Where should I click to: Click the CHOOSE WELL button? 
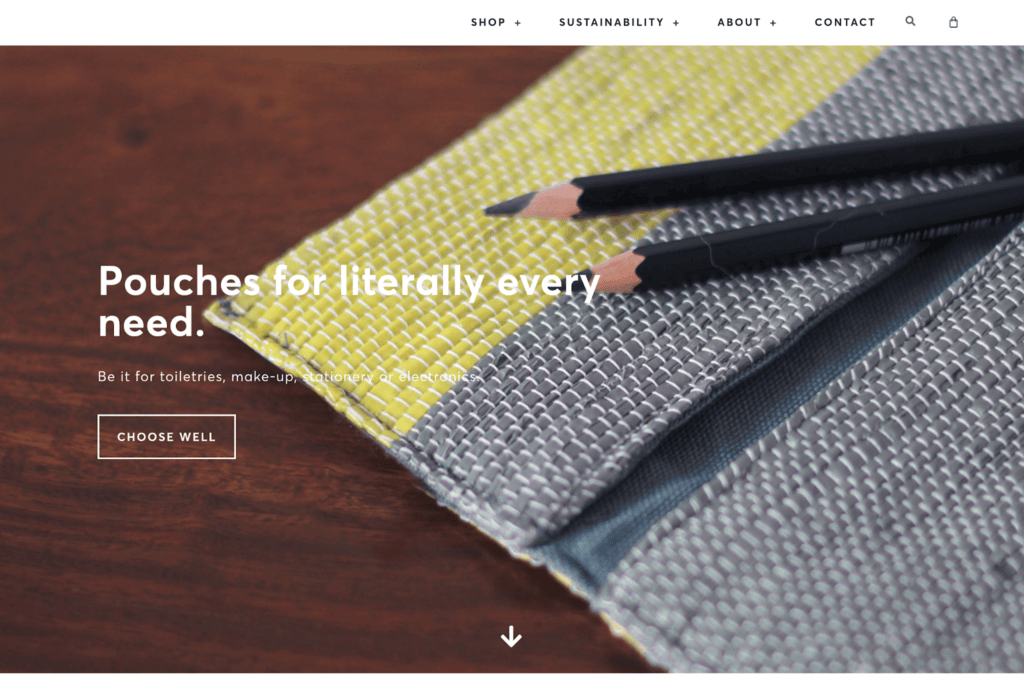167,436
